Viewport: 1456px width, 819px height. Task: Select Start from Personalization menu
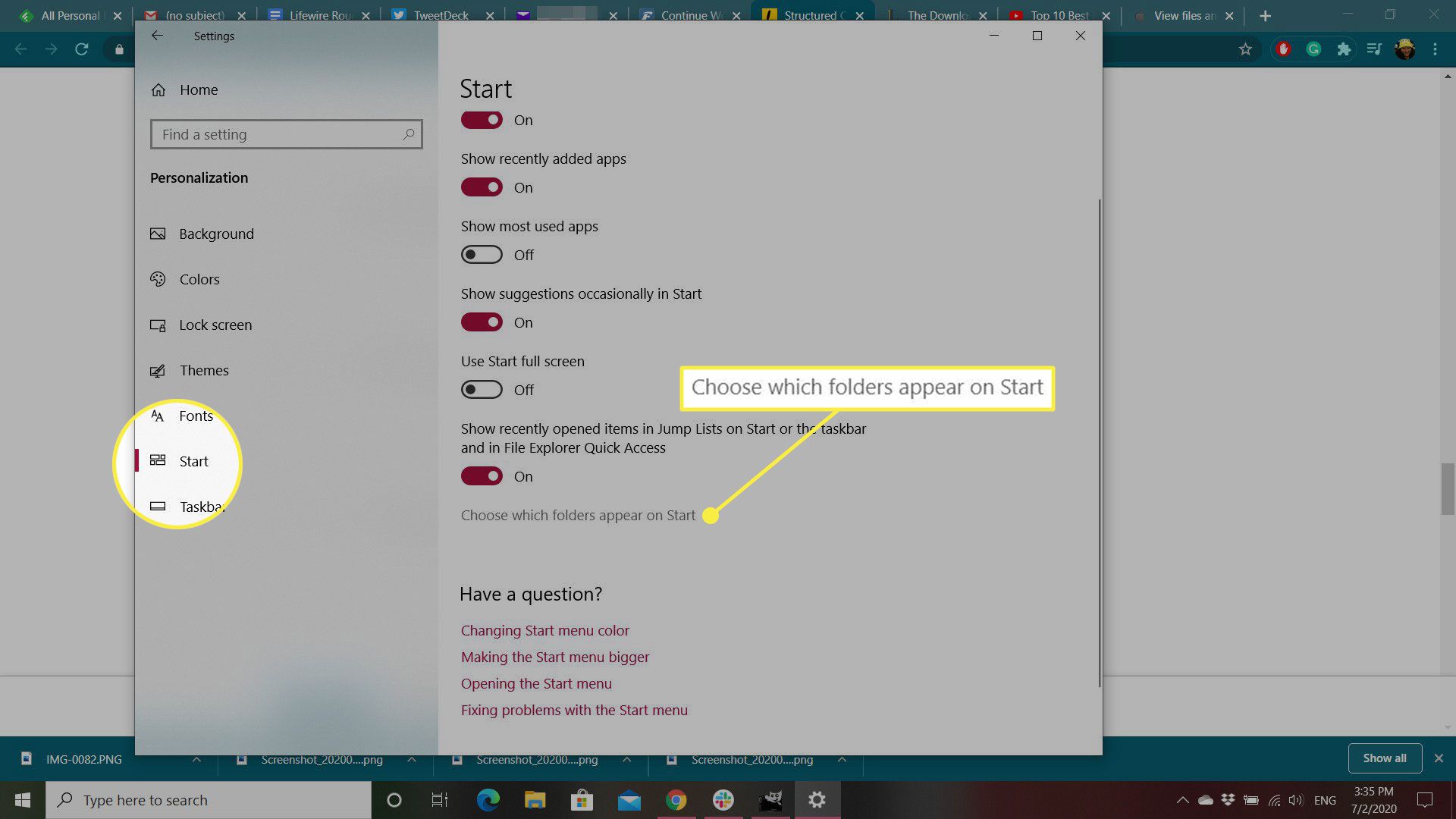coord(194,461)
